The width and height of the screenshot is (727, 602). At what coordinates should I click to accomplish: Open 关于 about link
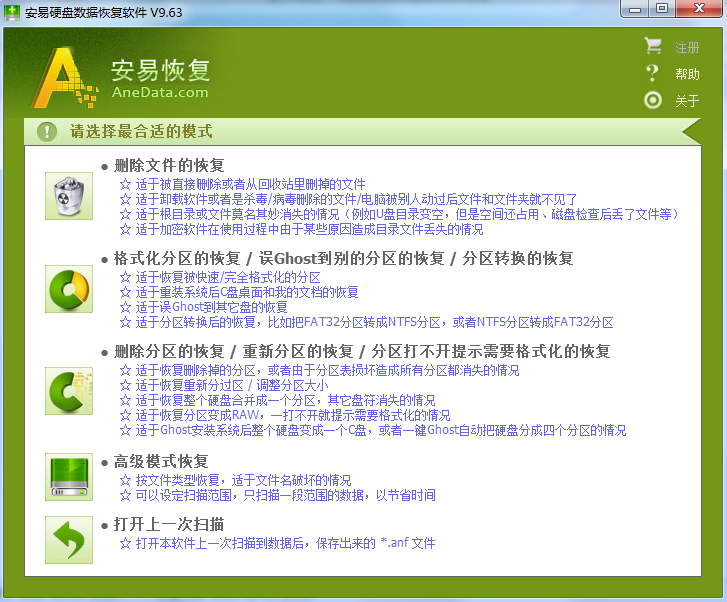(x=687, y=101)
